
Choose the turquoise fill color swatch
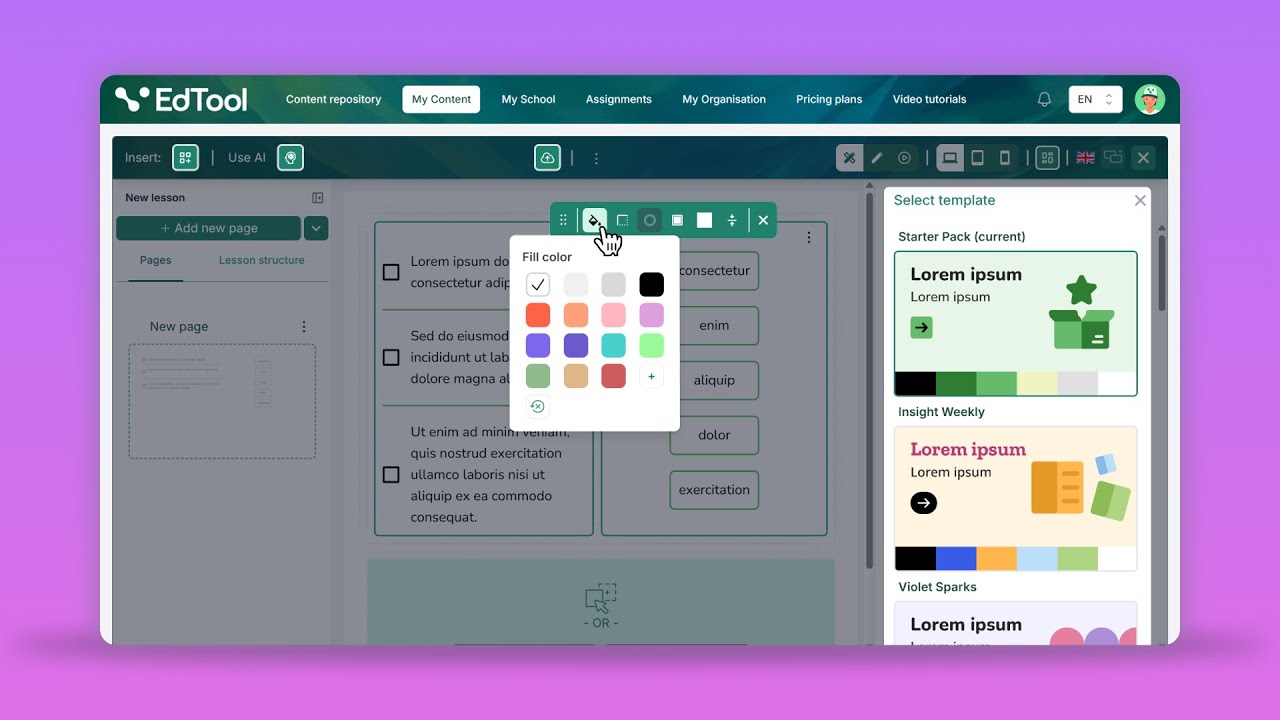[614, 346]
